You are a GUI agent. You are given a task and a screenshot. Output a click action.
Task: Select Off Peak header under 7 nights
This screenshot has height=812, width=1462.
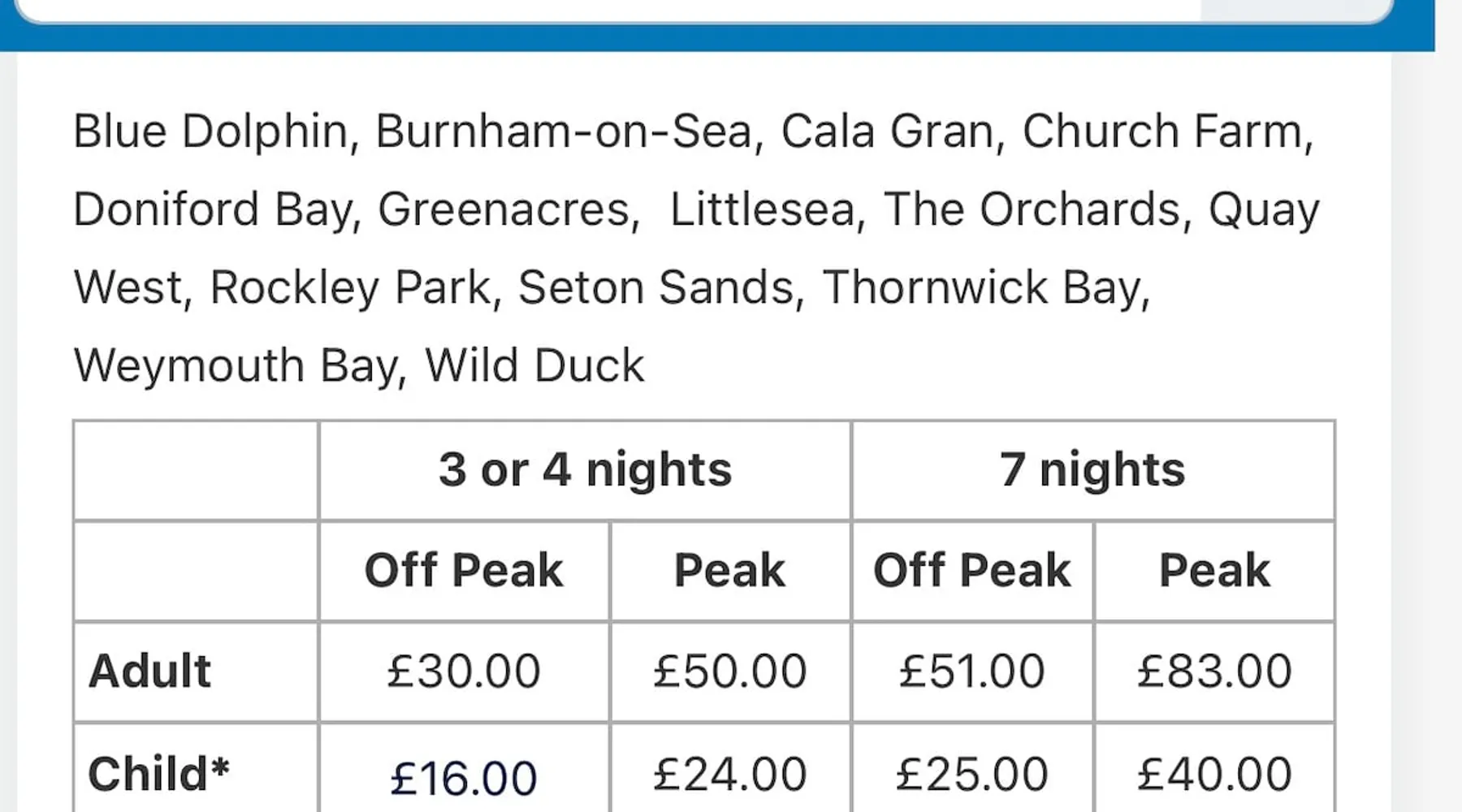click(x=971, y=571)
